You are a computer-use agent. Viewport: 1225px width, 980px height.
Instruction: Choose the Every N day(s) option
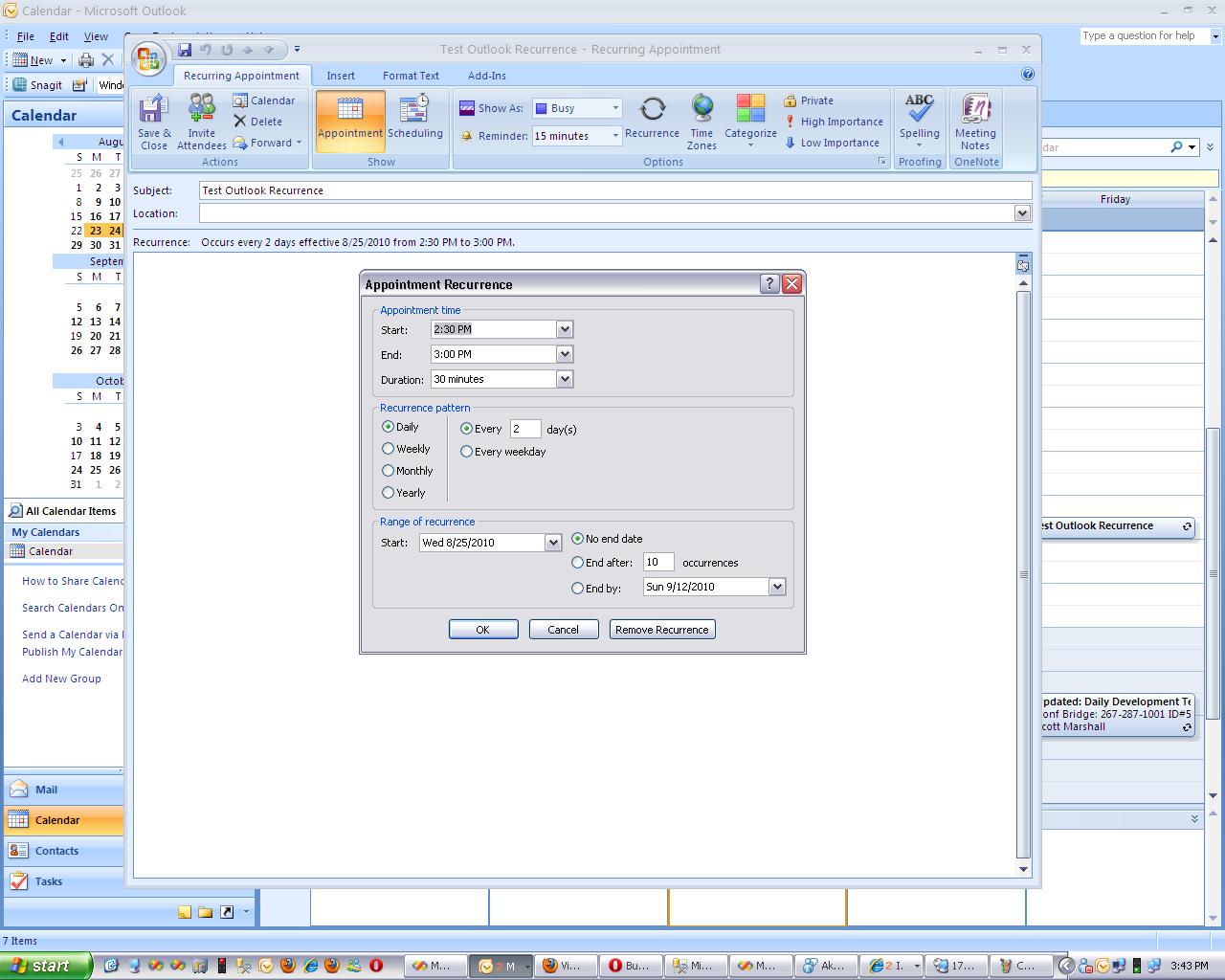click(481, 429)
